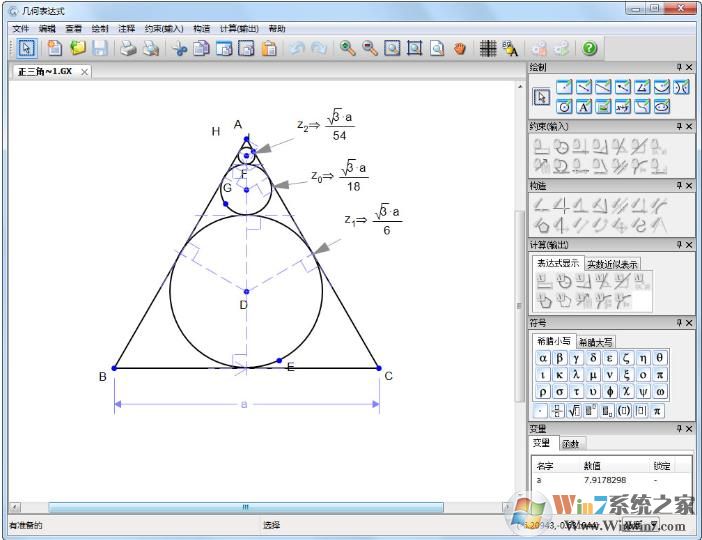Open the 绘制 menu
Viewport: 702px width, 540px height.
coord(100,29)
